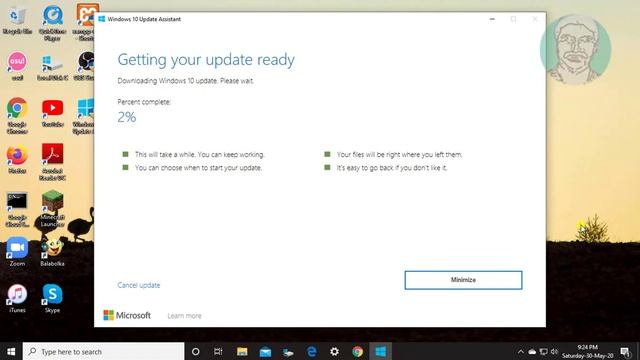Click the Type here to search box

point(103,351)
